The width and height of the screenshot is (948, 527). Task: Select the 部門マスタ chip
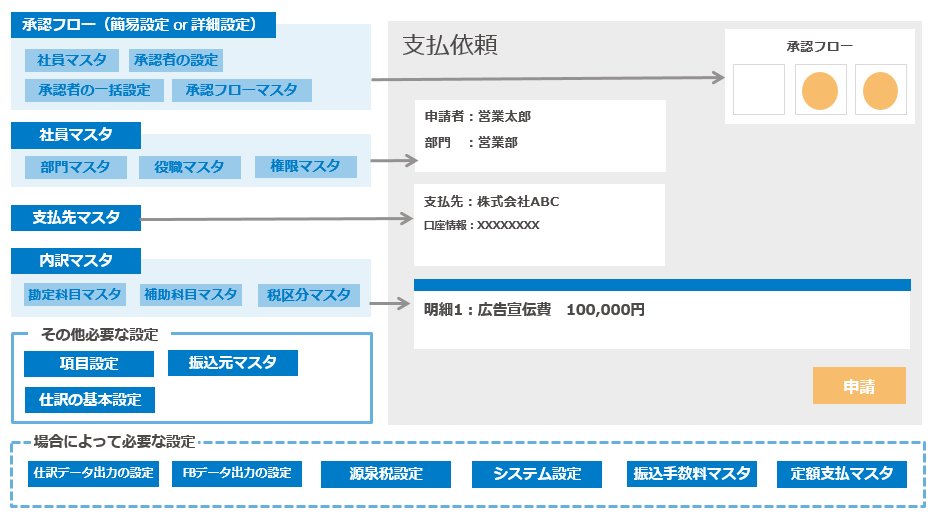tap(75, 167)
